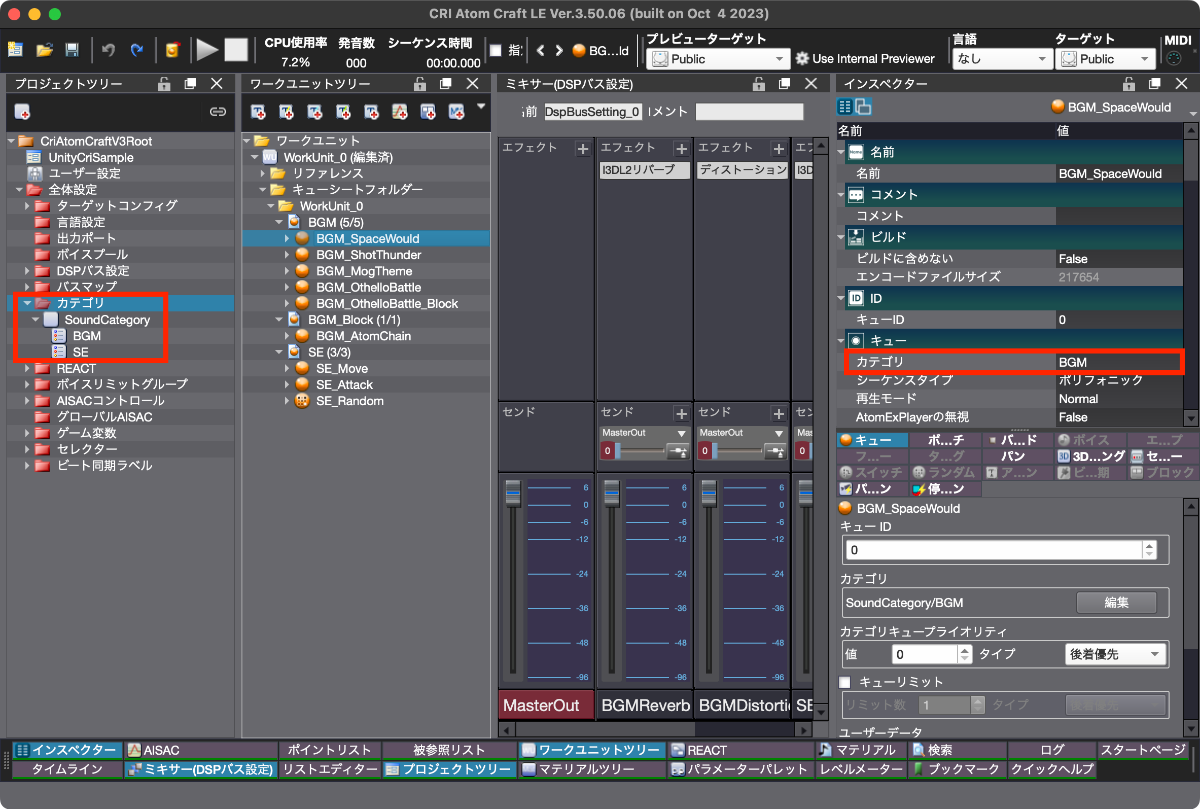This screenshot has width=1200, height=809.
Task: Open the プレビューターゲット Public dropdown
Action: point(718,59)
